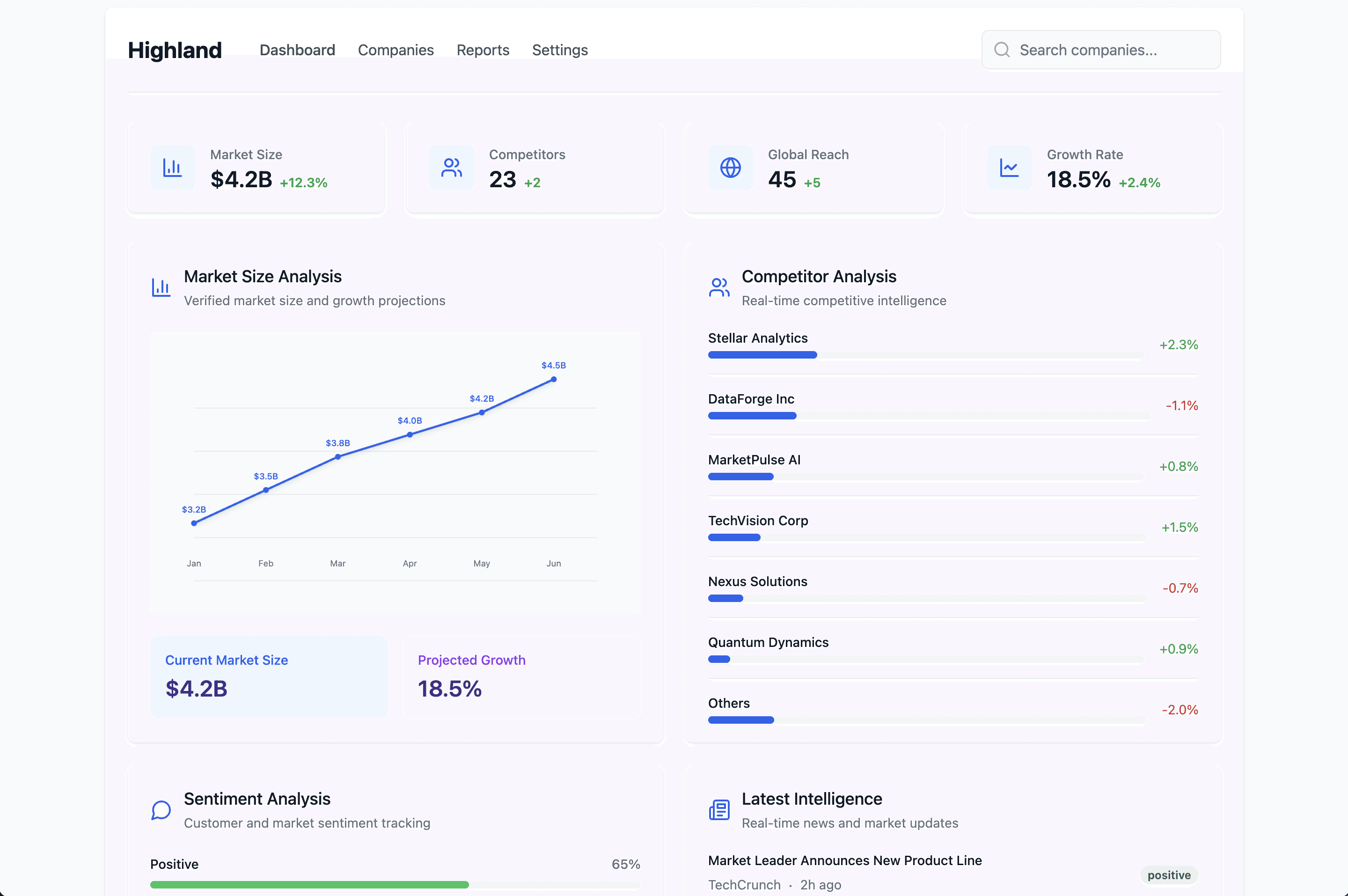Open Settings from the top navigation
The width and height of the screenshot is (1348, 896).
(560, 50)
